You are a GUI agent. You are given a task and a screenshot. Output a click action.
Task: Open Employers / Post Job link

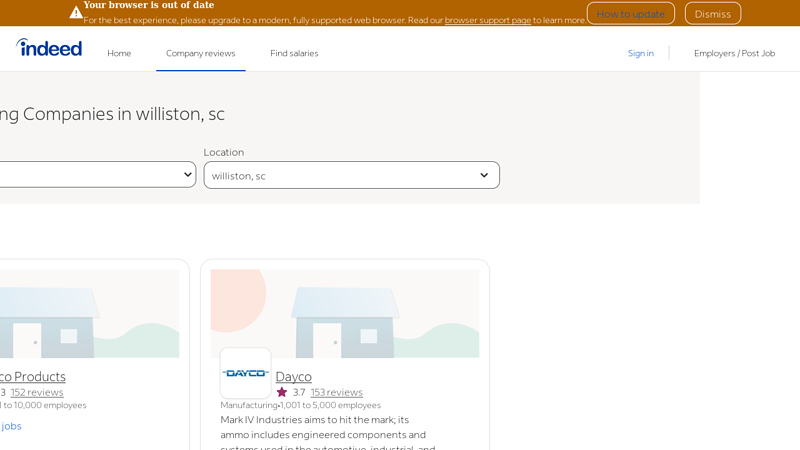[734, 53]
